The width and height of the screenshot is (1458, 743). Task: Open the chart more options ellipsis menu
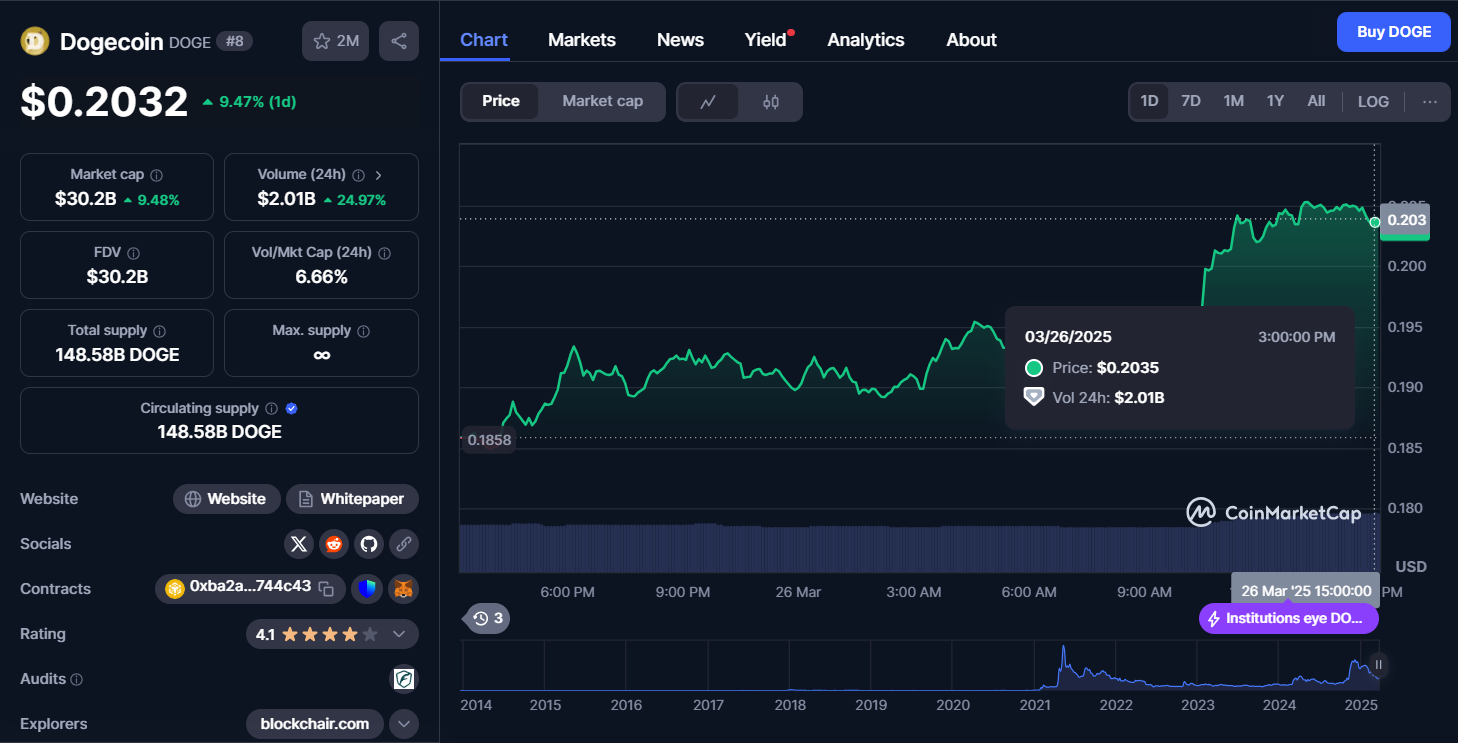(1429, 101)
